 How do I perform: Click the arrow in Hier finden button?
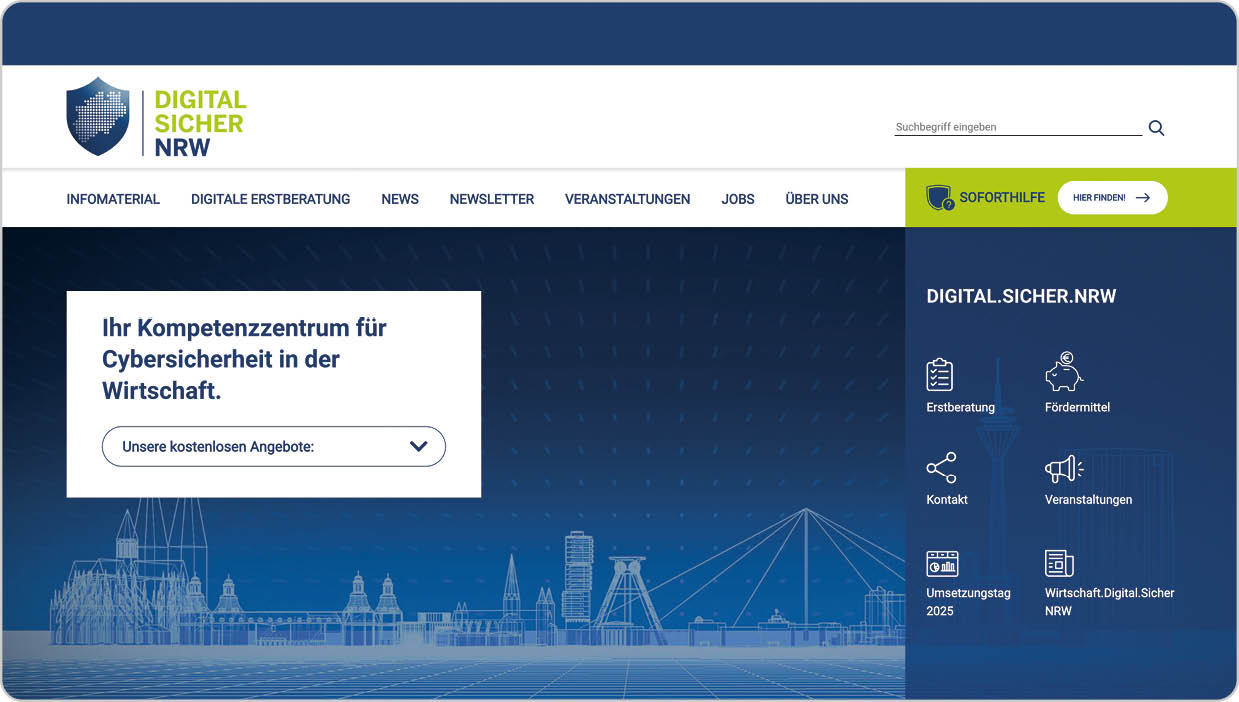(x=1143, y=198)
